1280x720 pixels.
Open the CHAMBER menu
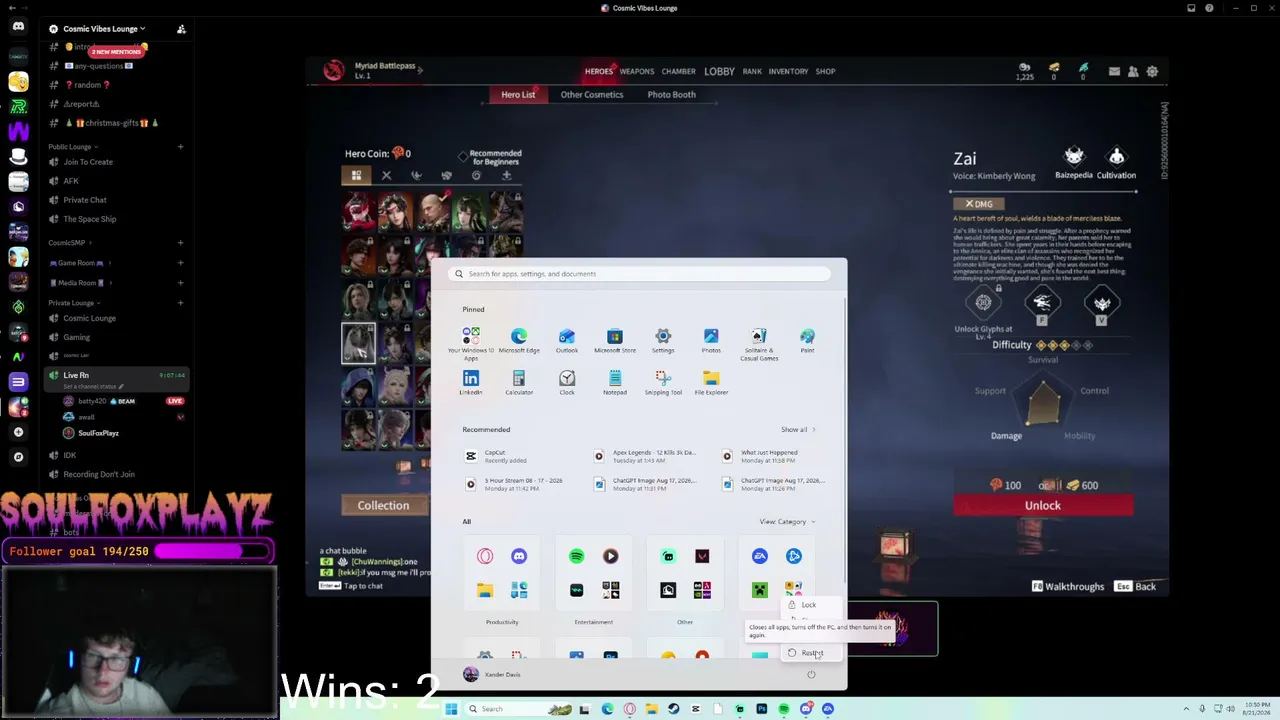(678, 72)
